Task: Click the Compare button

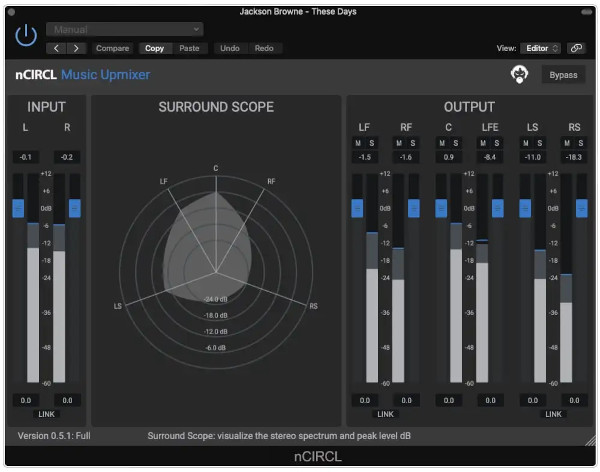Action: click(112, 48)
